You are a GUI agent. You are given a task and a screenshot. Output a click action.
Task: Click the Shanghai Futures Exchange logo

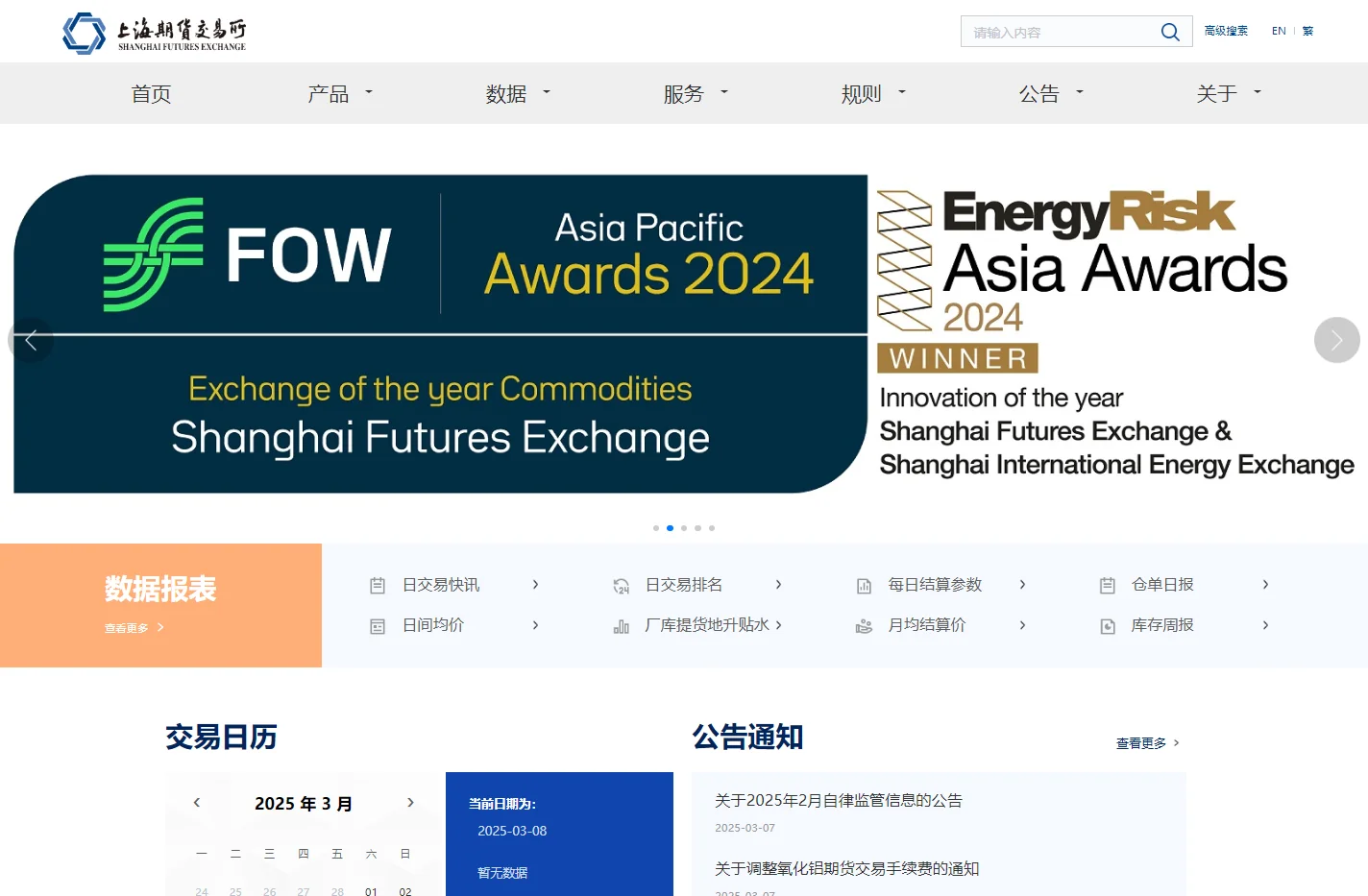(x=155, y=33)
